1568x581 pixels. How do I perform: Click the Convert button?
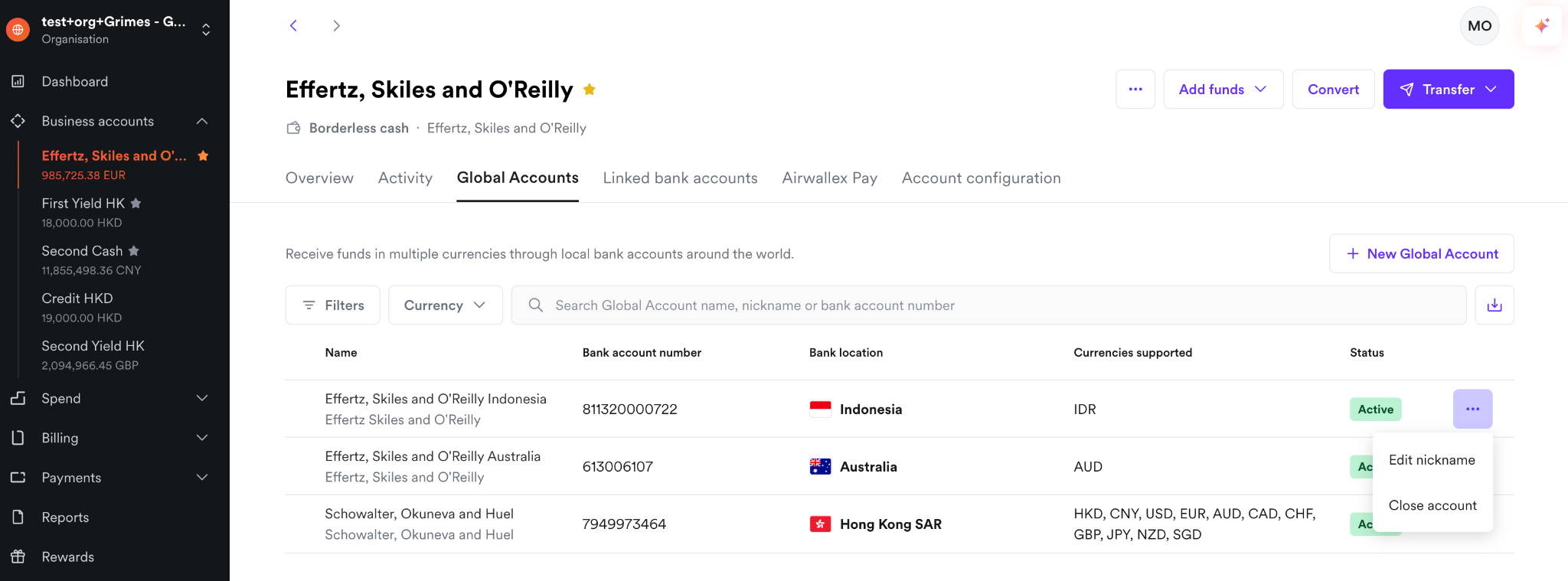coord(1334,90)
